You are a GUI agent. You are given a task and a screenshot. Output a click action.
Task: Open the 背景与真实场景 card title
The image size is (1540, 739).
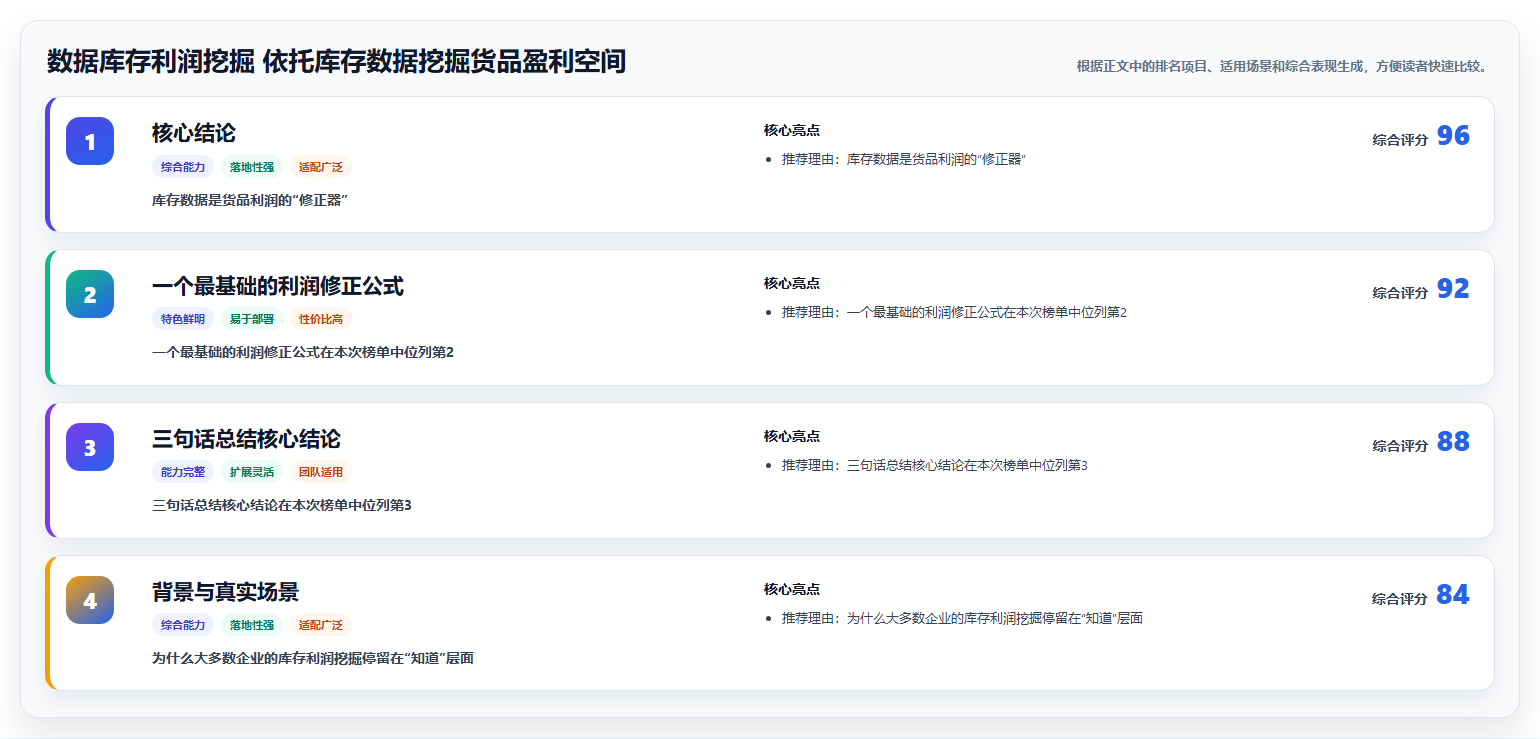225,592
